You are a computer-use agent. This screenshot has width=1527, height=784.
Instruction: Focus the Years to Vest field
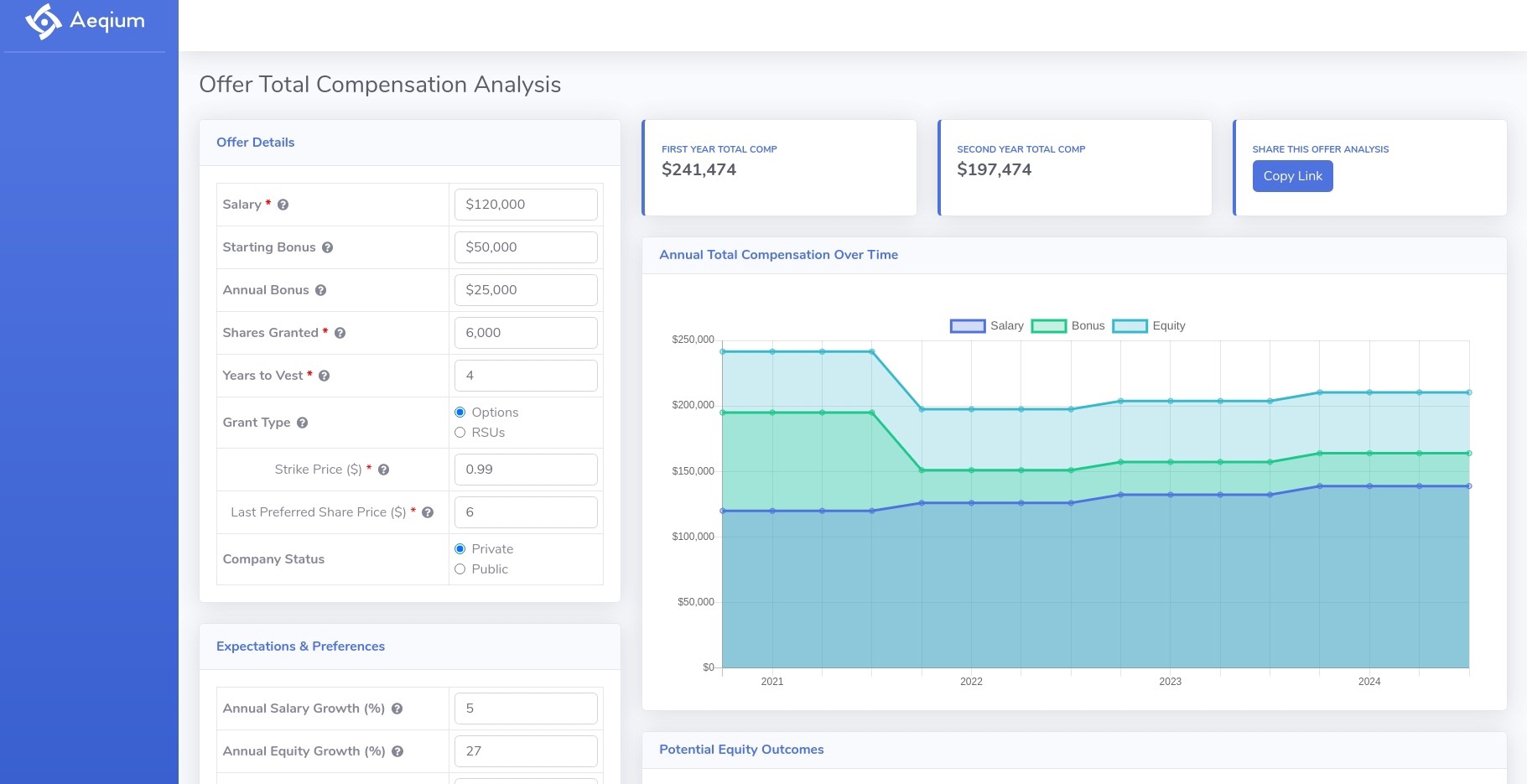526,376
